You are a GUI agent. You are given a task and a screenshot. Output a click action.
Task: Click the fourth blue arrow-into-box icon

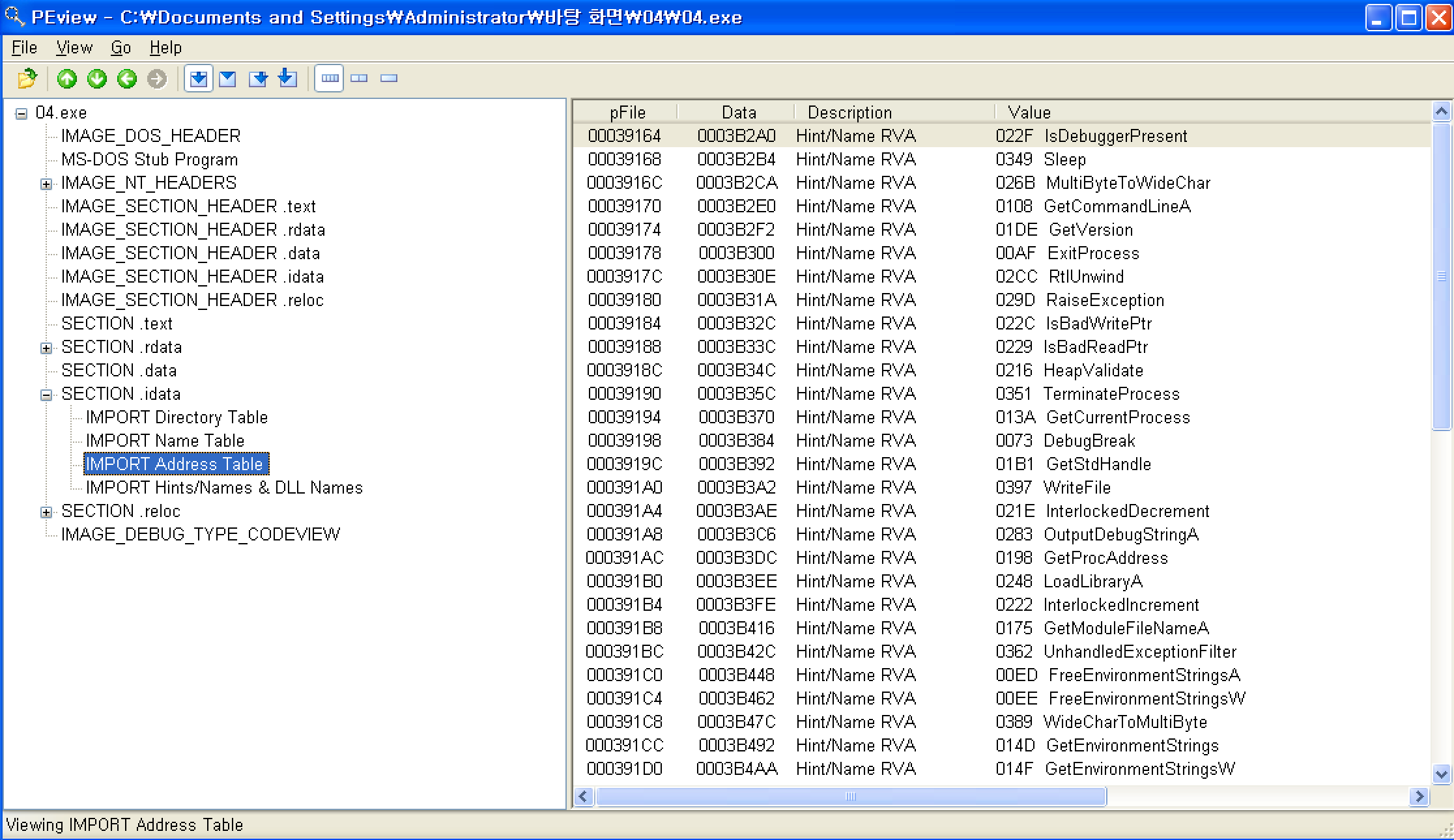(x=287, y=79)
